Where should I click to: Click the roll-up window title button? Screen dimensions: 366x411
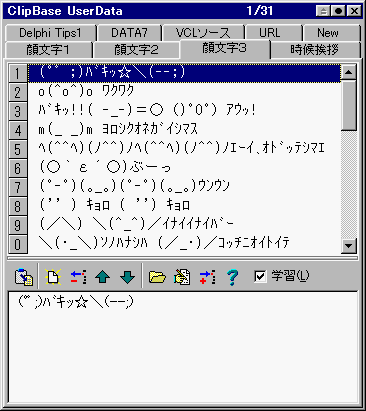pyautogui.click(x=323, y=11)
